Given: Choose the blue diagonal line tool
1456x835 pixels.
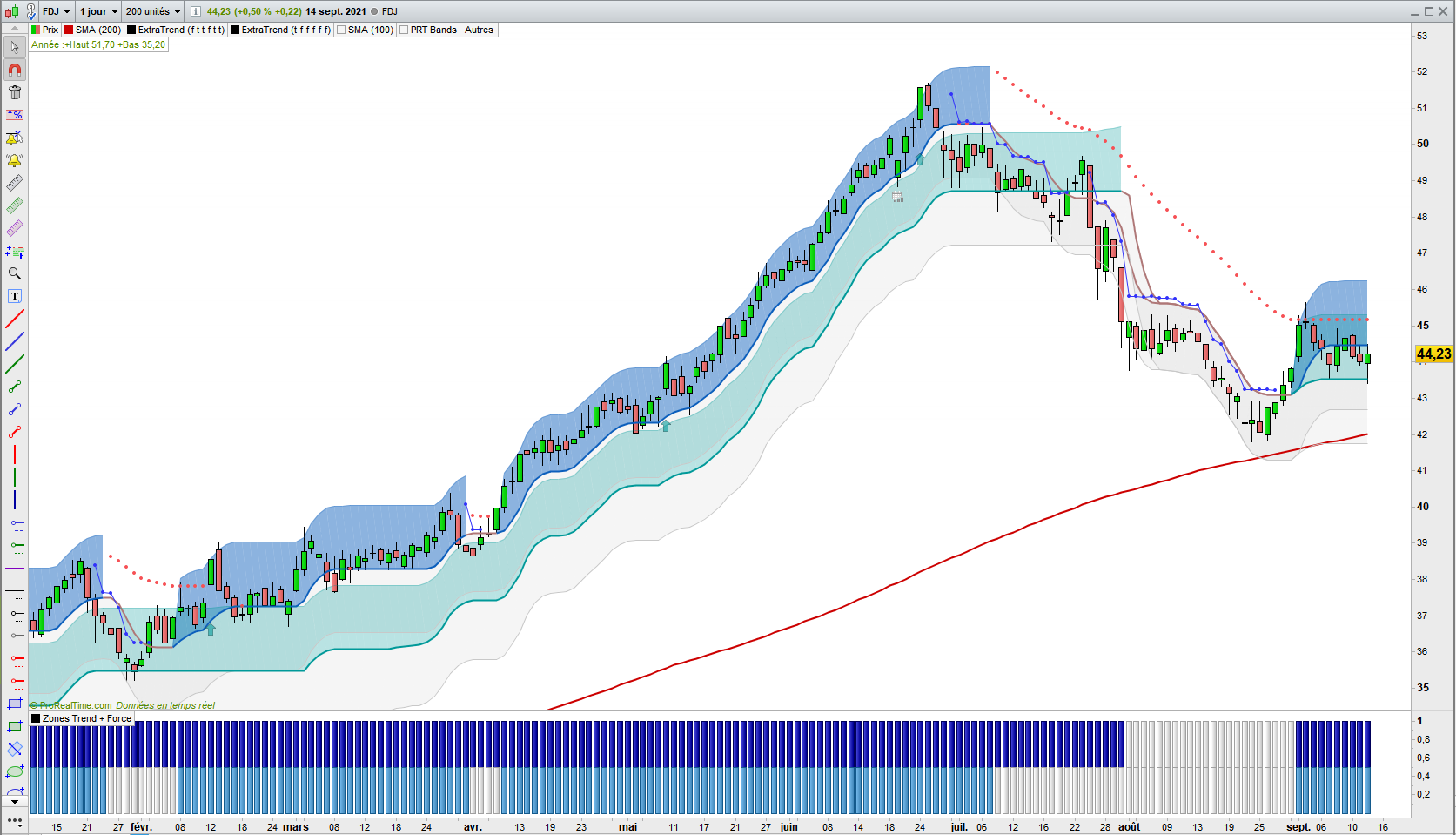Looking at the screenshot, I should (x=15, y=341).
